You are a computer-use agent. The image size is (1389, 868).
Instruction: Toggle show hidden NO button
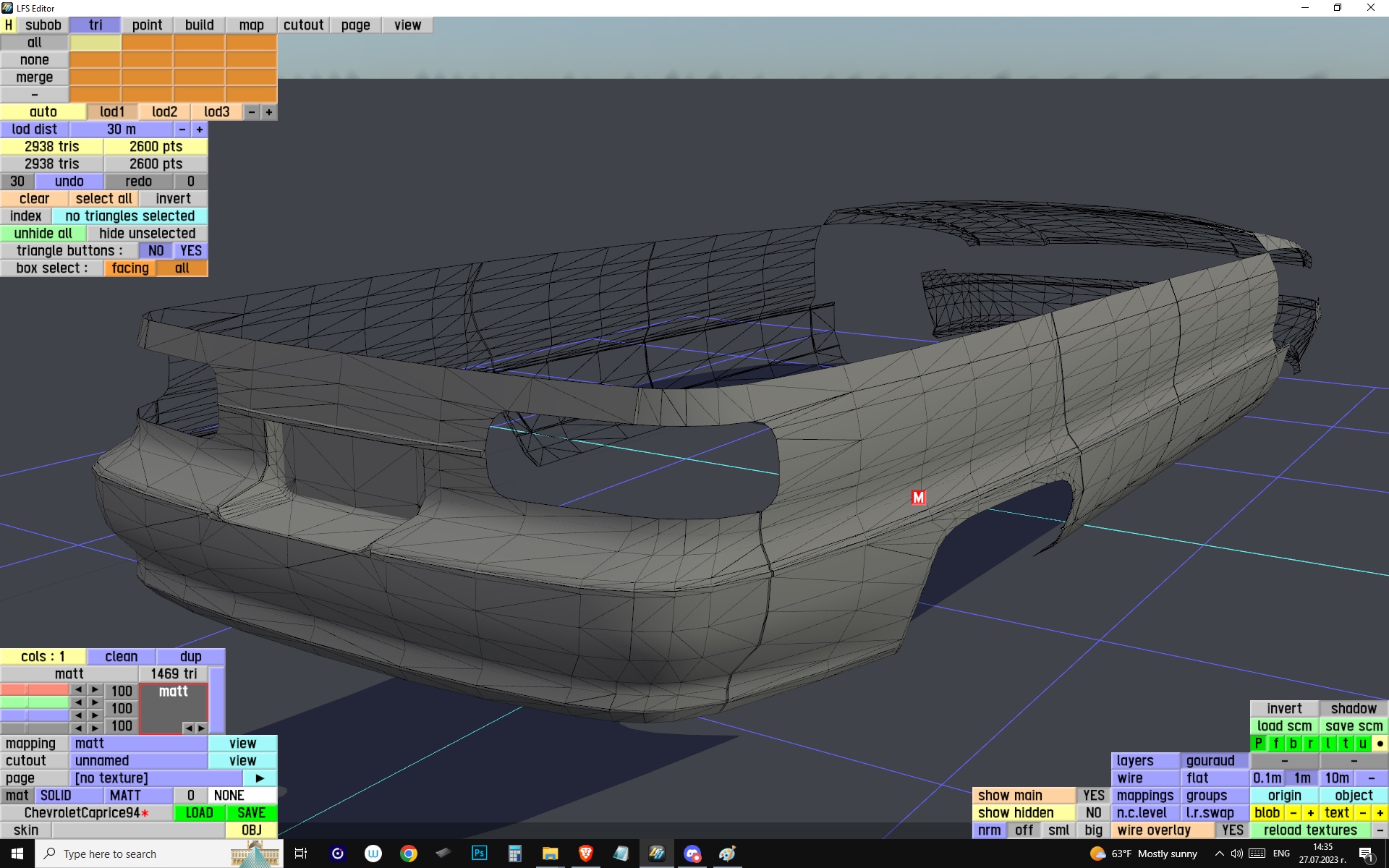[1093, 813]
